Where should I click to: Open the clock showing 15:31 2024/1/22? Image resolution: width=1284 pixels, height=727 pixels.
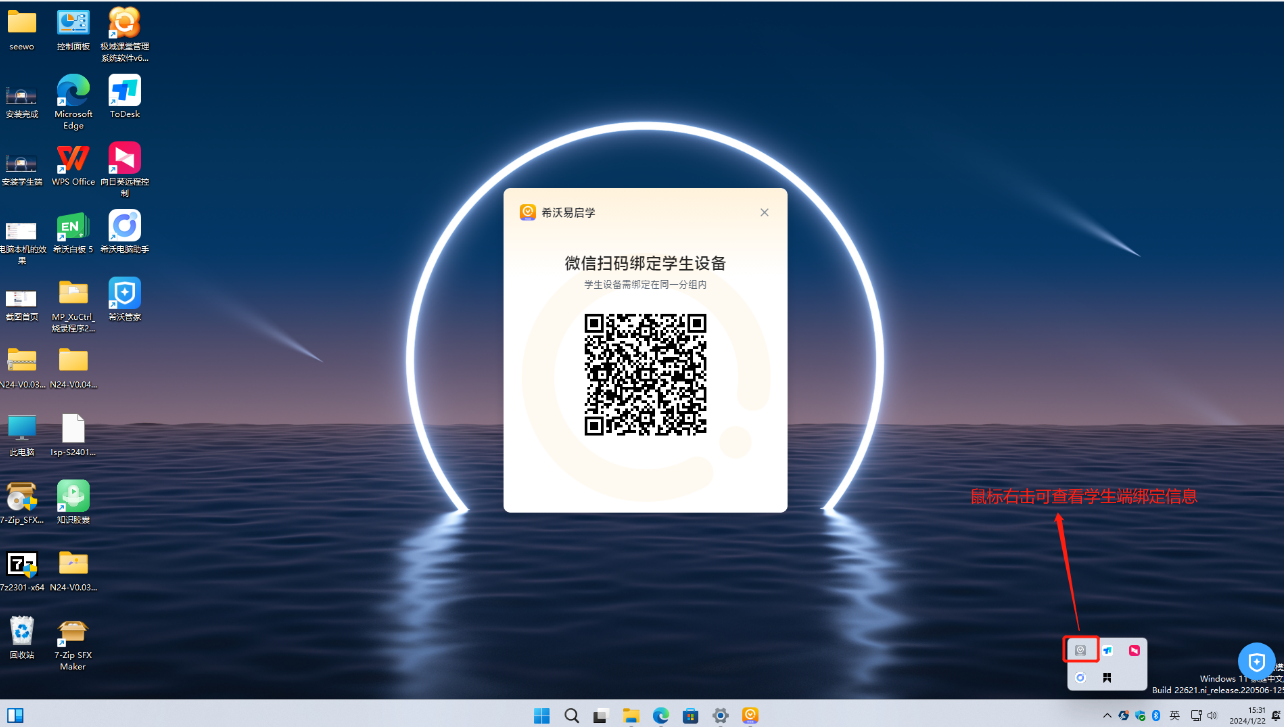click(1248, 715)
